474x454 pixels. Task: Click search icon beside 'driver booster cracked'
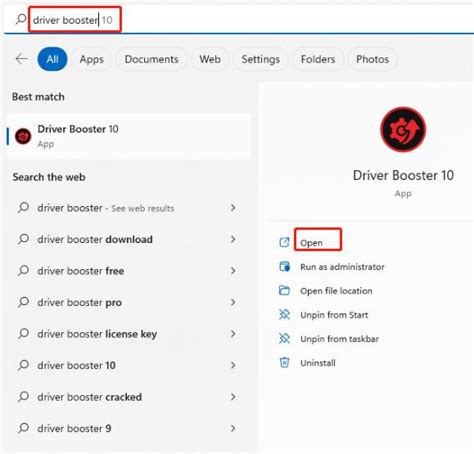[x=24, y=397]
